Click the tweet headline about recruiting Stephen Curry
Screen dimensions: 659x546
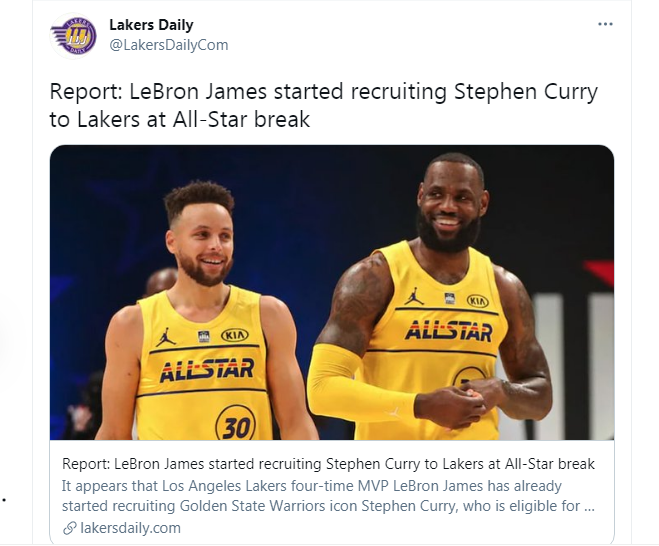[323, 105]
